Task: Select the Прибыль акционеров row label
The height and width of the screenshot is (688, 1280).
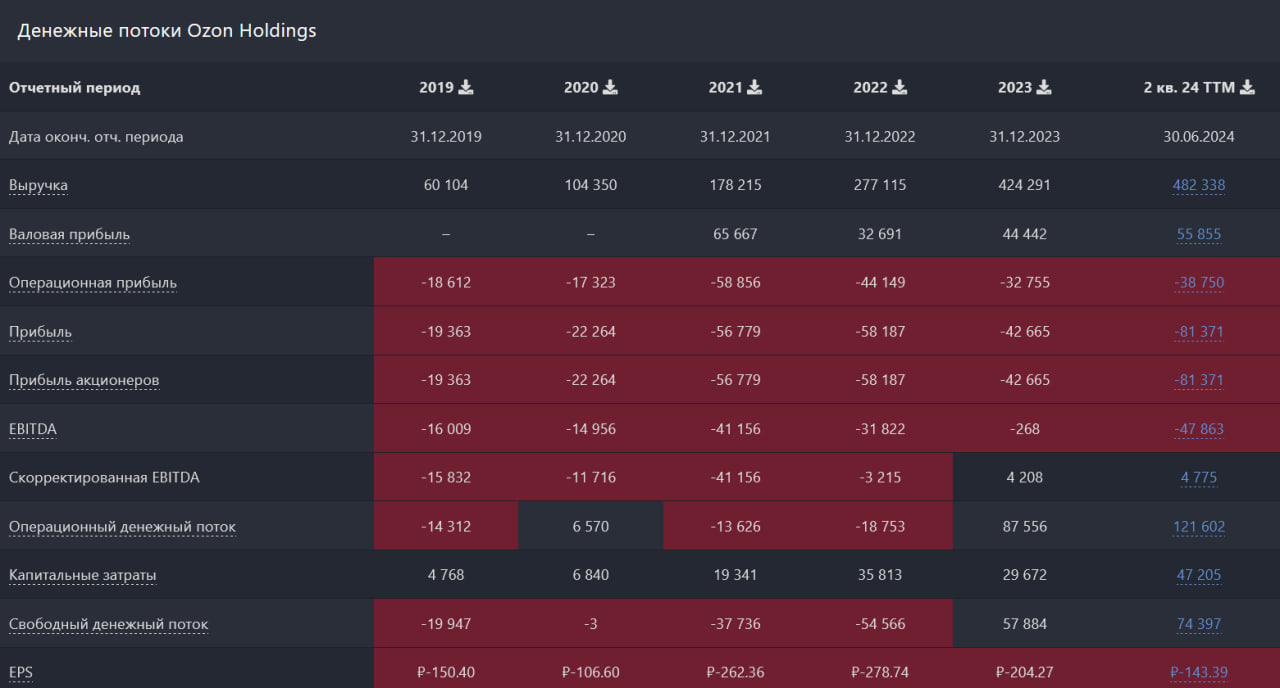Action: pyautogui.click(x=84, y=381)
